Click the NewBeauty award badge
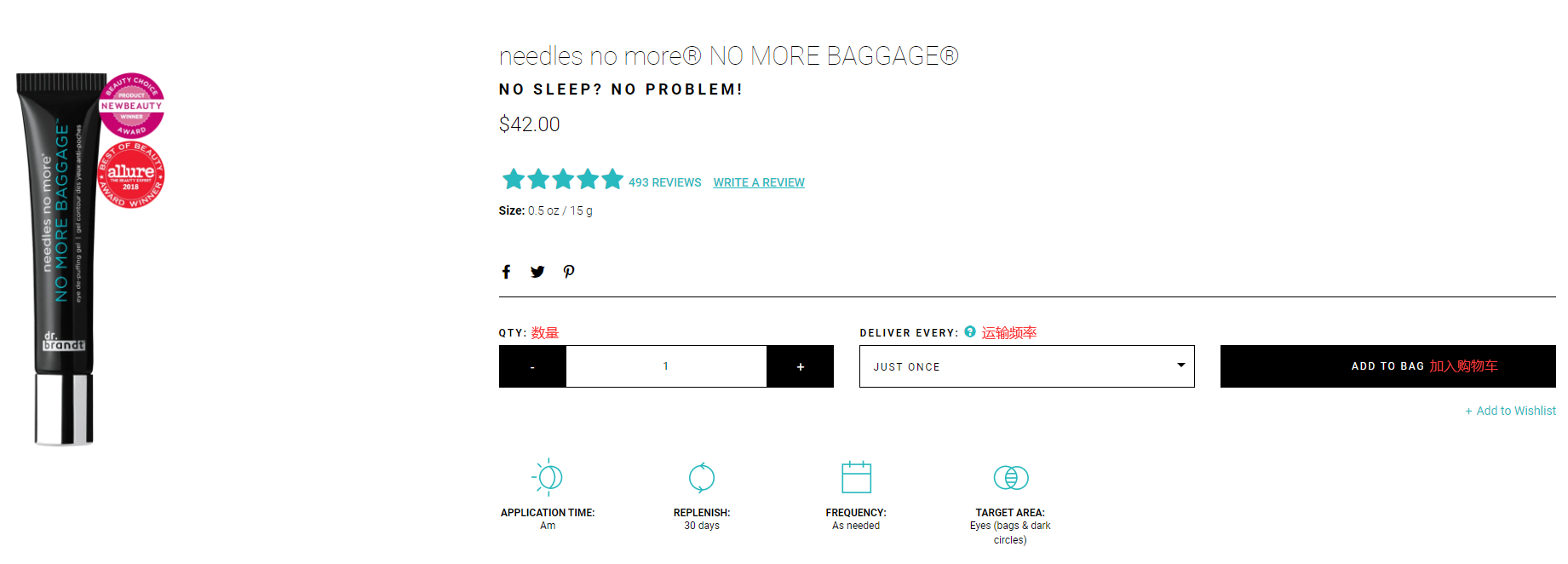The image size is (1568, 564). (131, 106)
